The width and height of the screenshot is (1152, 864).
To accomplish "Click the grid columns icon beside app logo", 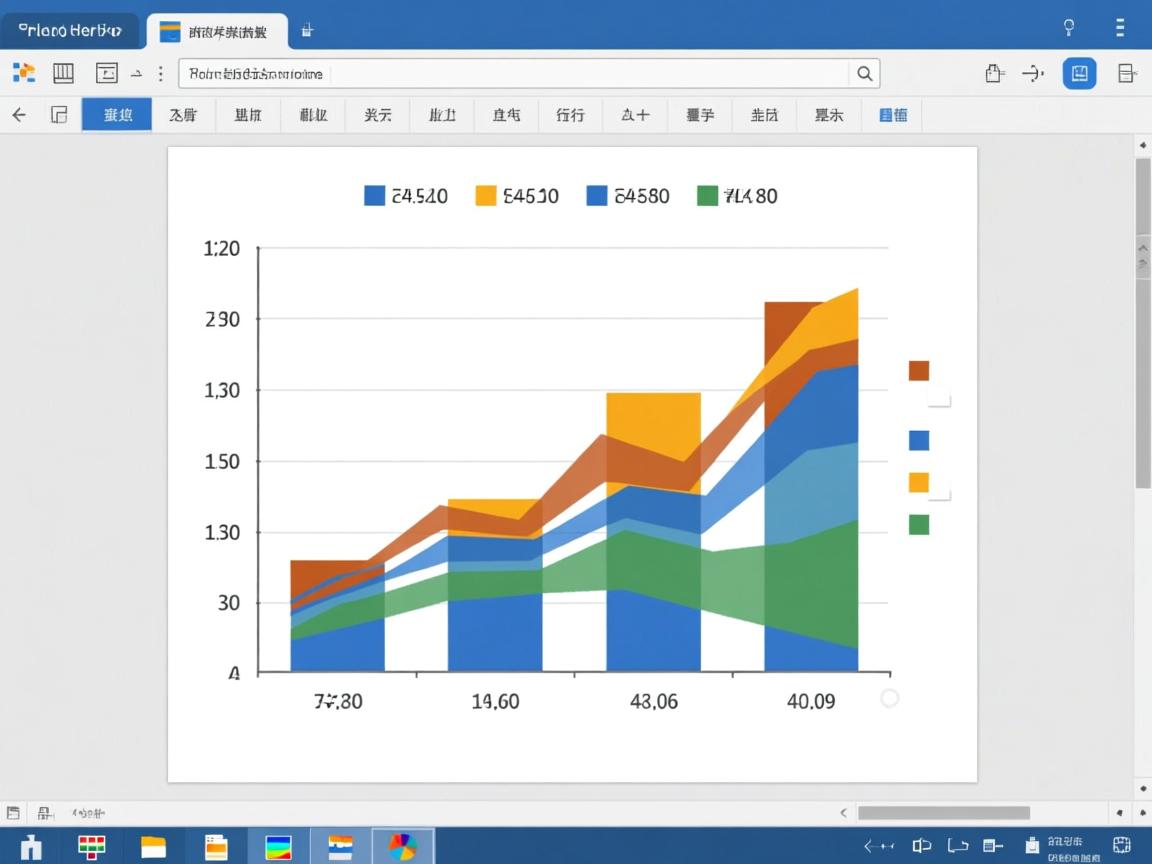I will click(x=63, y=72).
